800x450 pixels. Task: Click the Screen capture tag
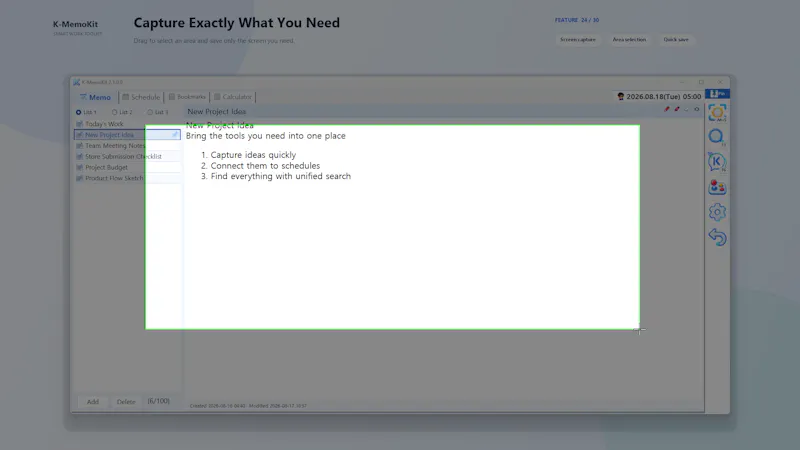coord(578,39)
